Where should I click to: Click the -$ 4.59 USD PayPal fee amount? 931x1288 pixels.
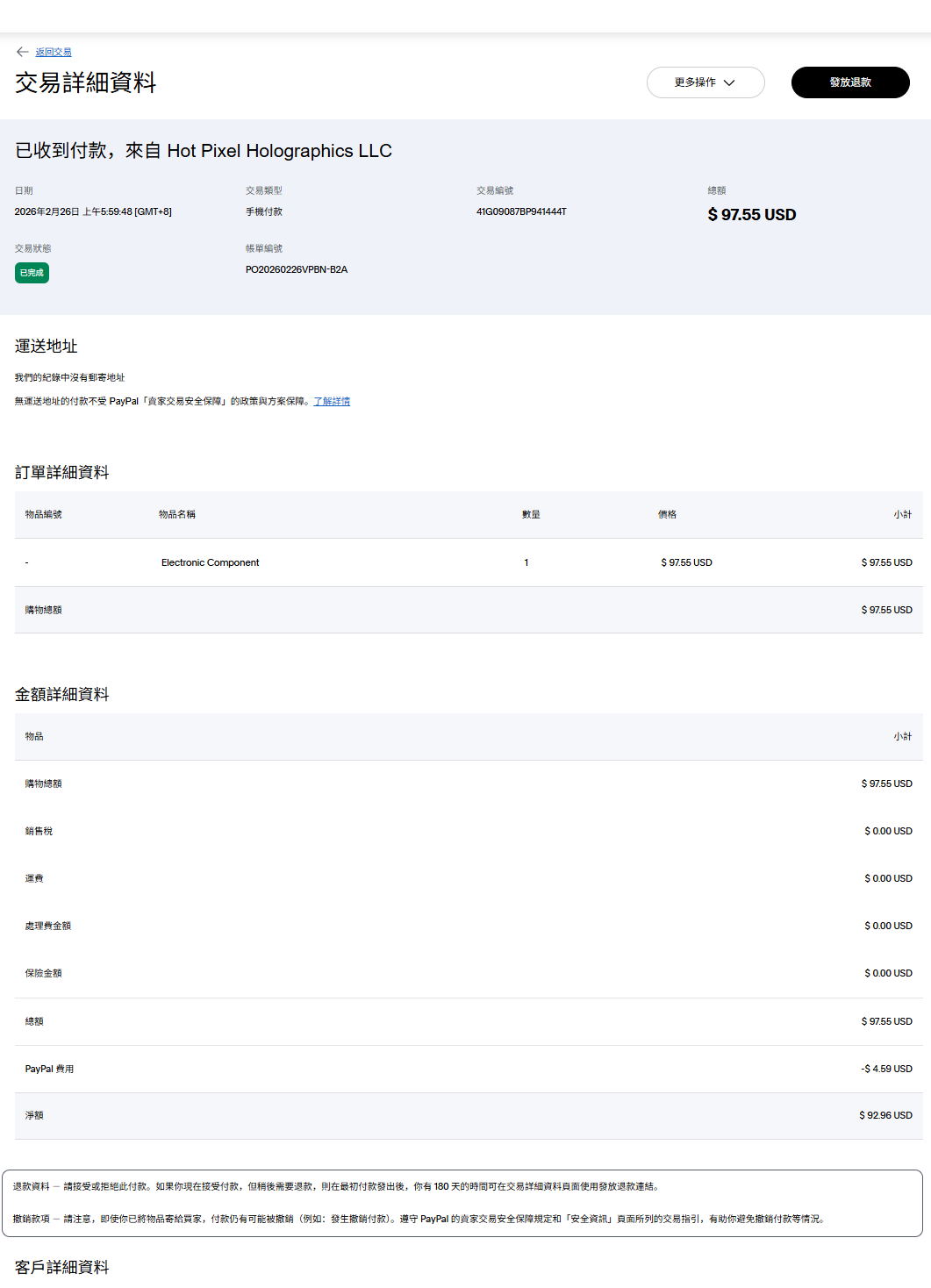[x=886, y=1069]
